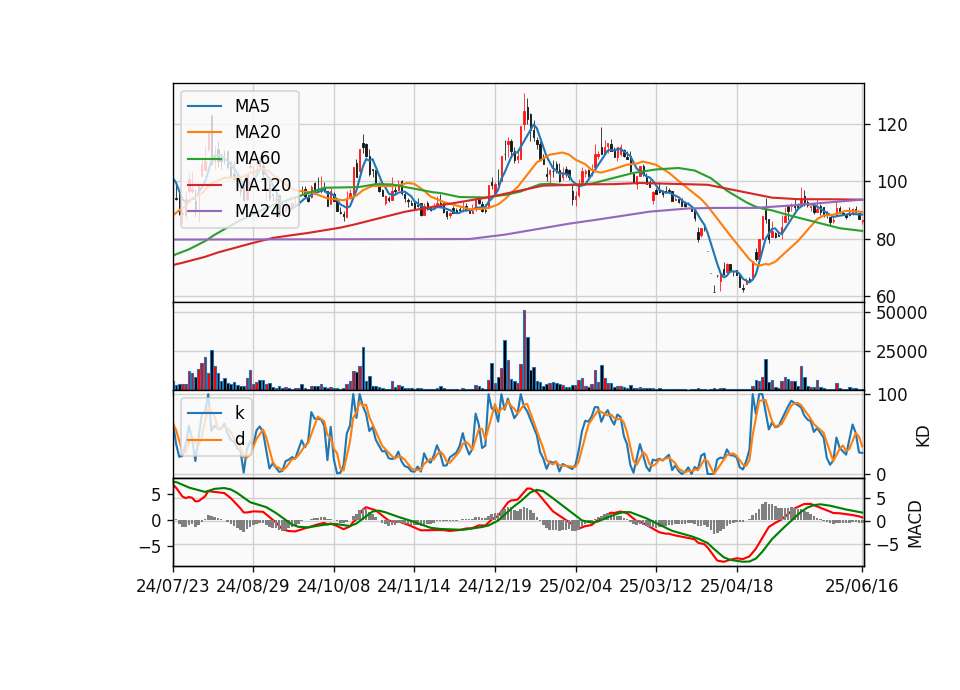Click the 24/07/23 date axis label
960x690 pixels.
(x=173, y=586)
